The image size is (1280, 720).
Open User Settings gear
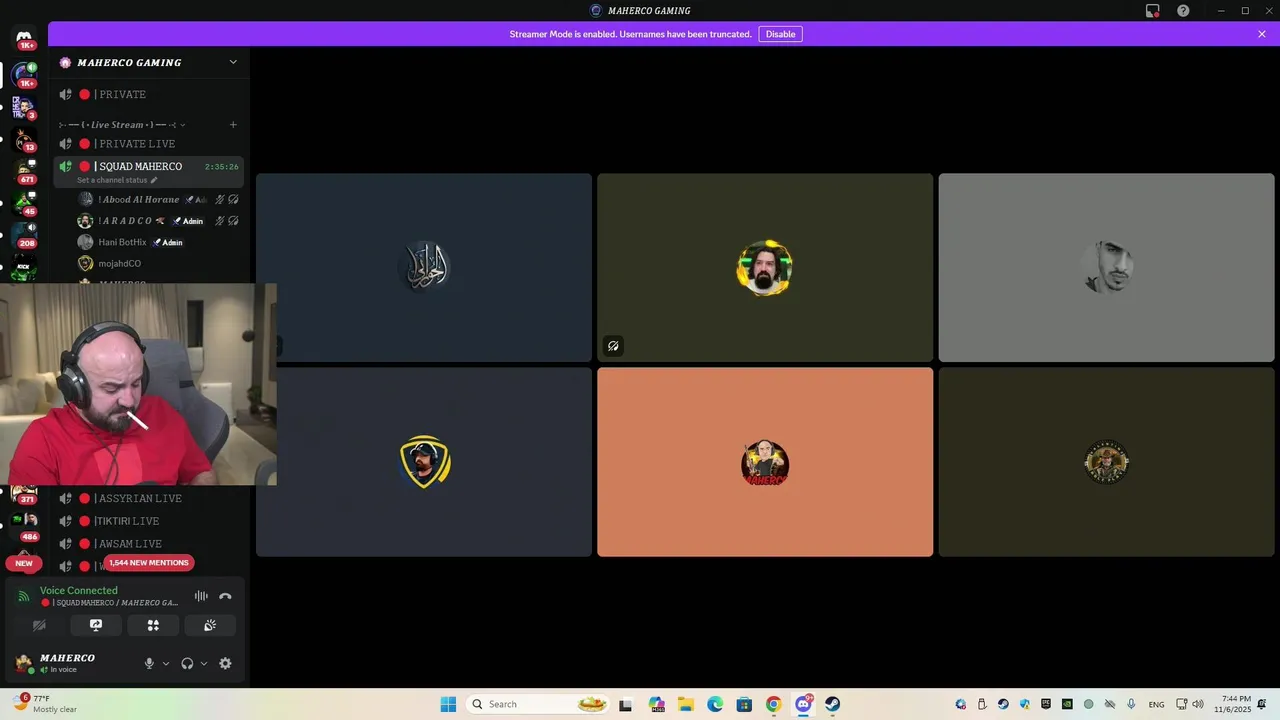(225, 663)
